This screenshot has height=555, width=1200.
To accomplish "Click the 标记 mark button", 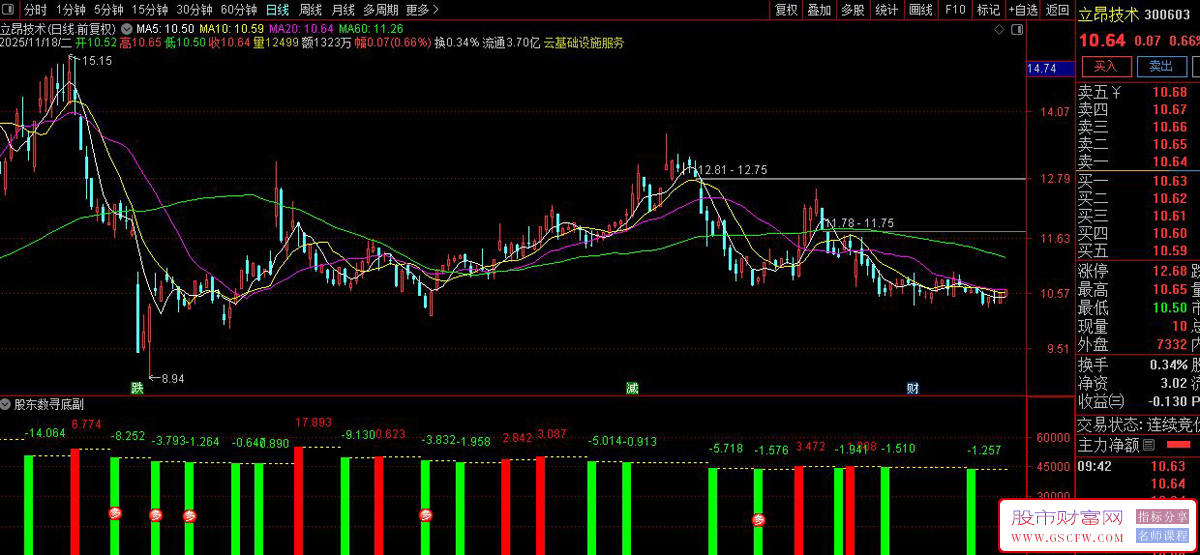I will pyautogui.click(x=988, y=10).
